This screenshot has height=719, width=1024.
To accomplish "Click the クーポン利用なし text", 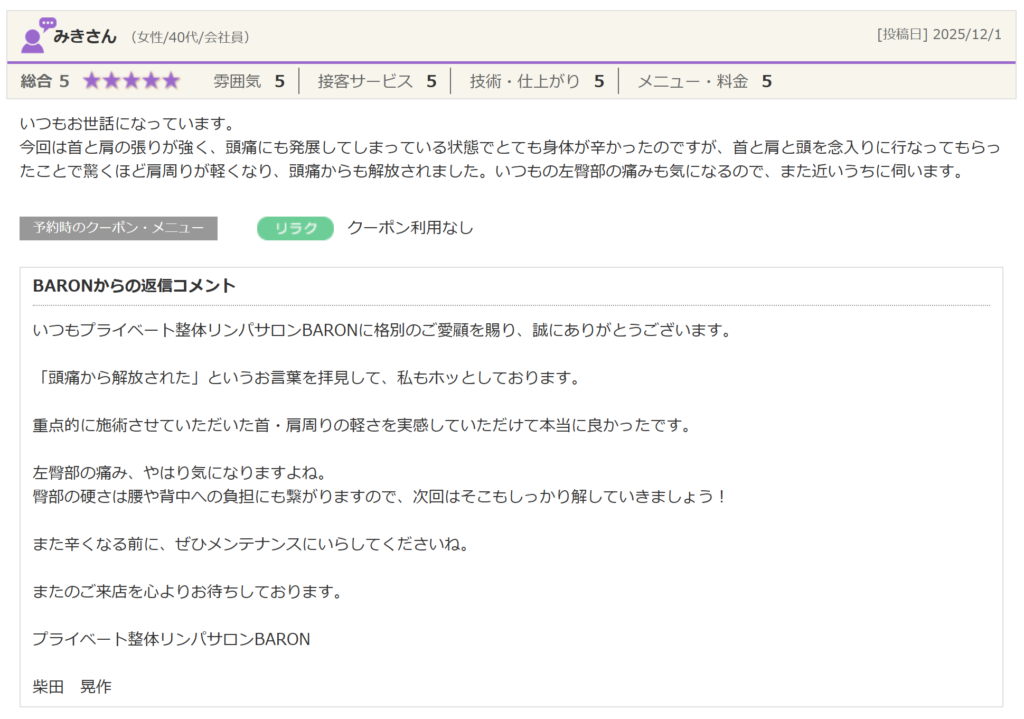I will [410, 228].
